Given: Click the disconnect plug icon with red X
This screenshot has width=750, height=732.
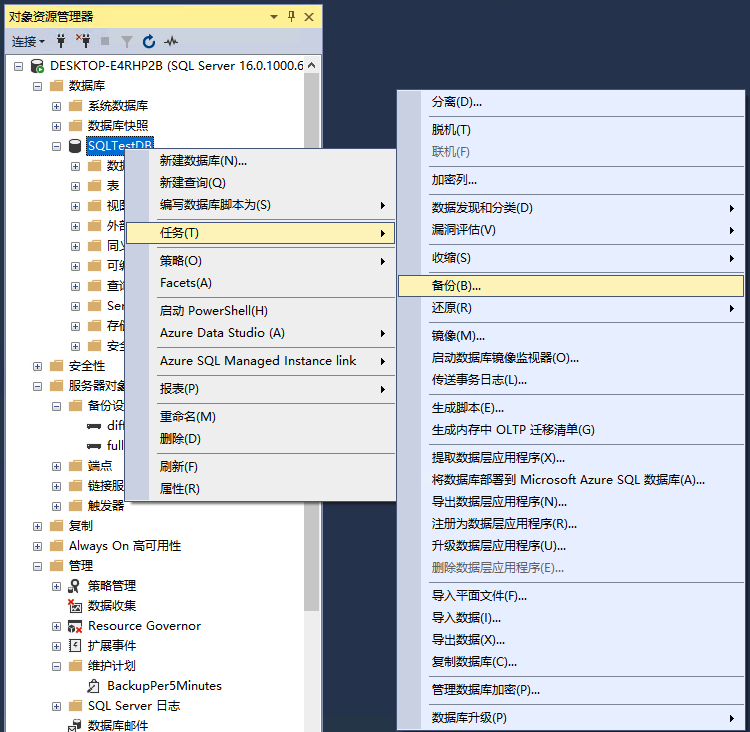Looking at the screenshot, I should pos(83,42).
